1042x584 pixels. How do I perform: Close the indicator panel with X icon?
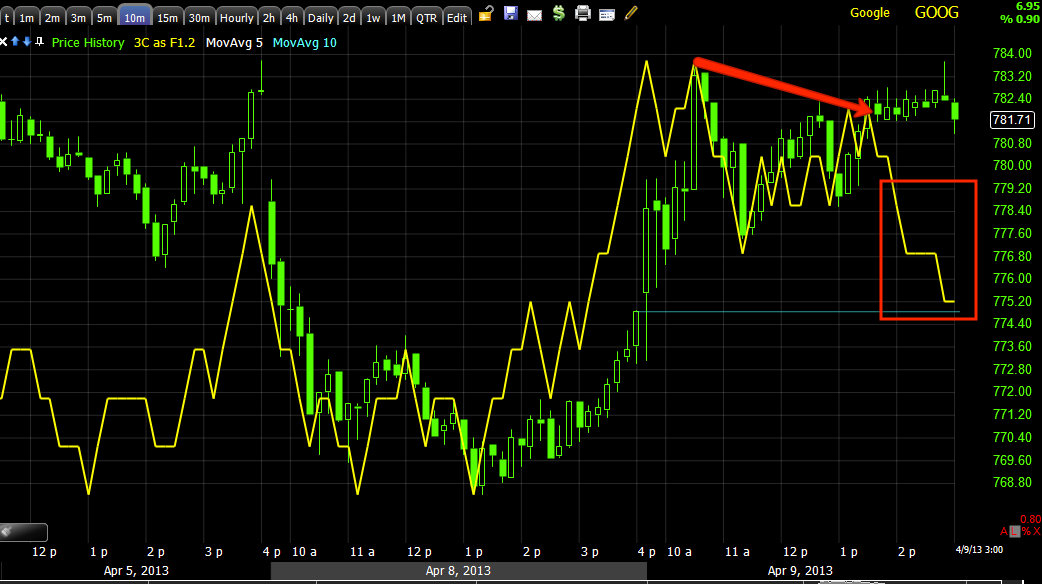3,42
